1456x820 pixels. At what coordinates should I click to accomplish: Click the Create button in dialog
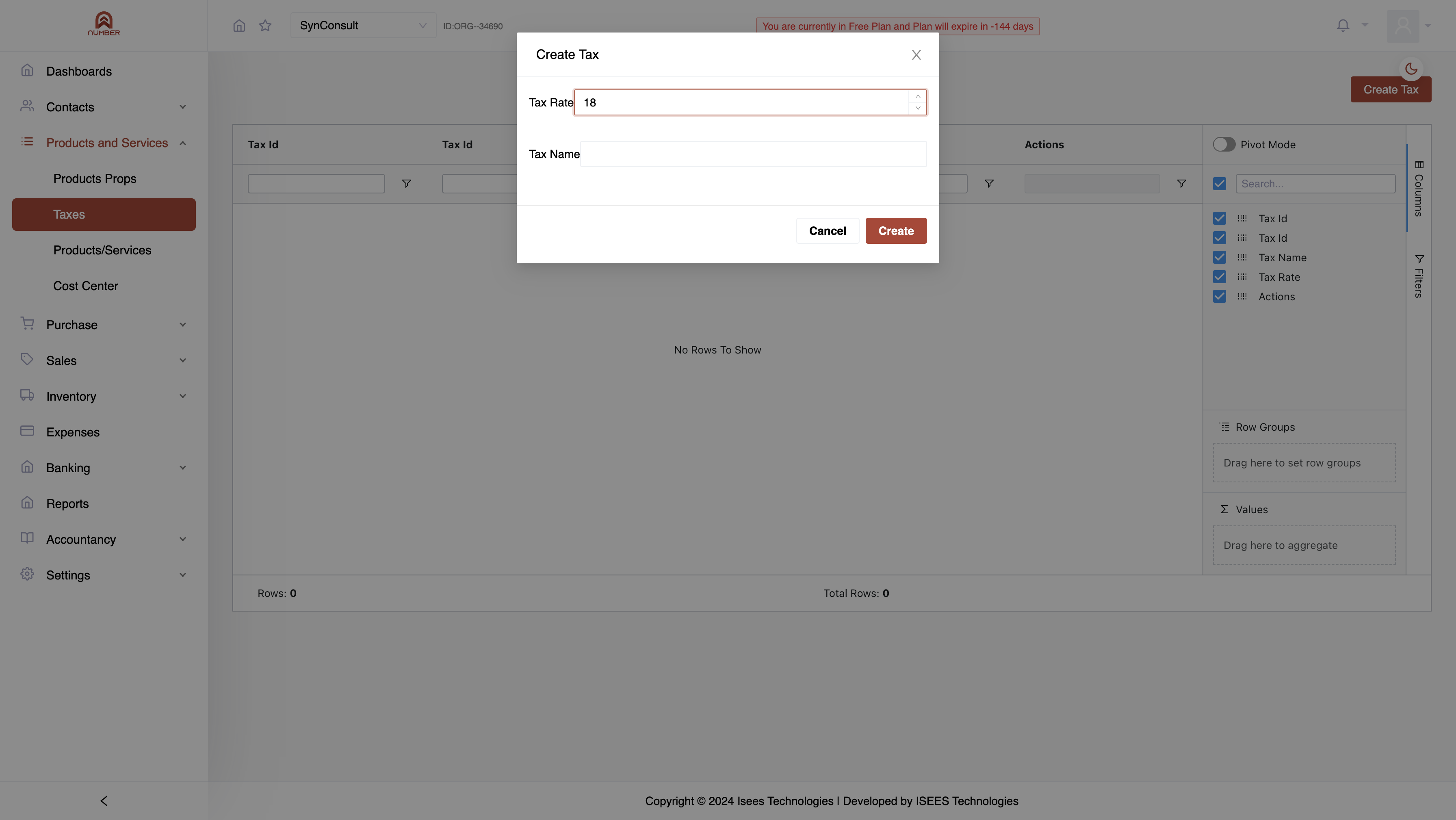[x=896, y=231]
